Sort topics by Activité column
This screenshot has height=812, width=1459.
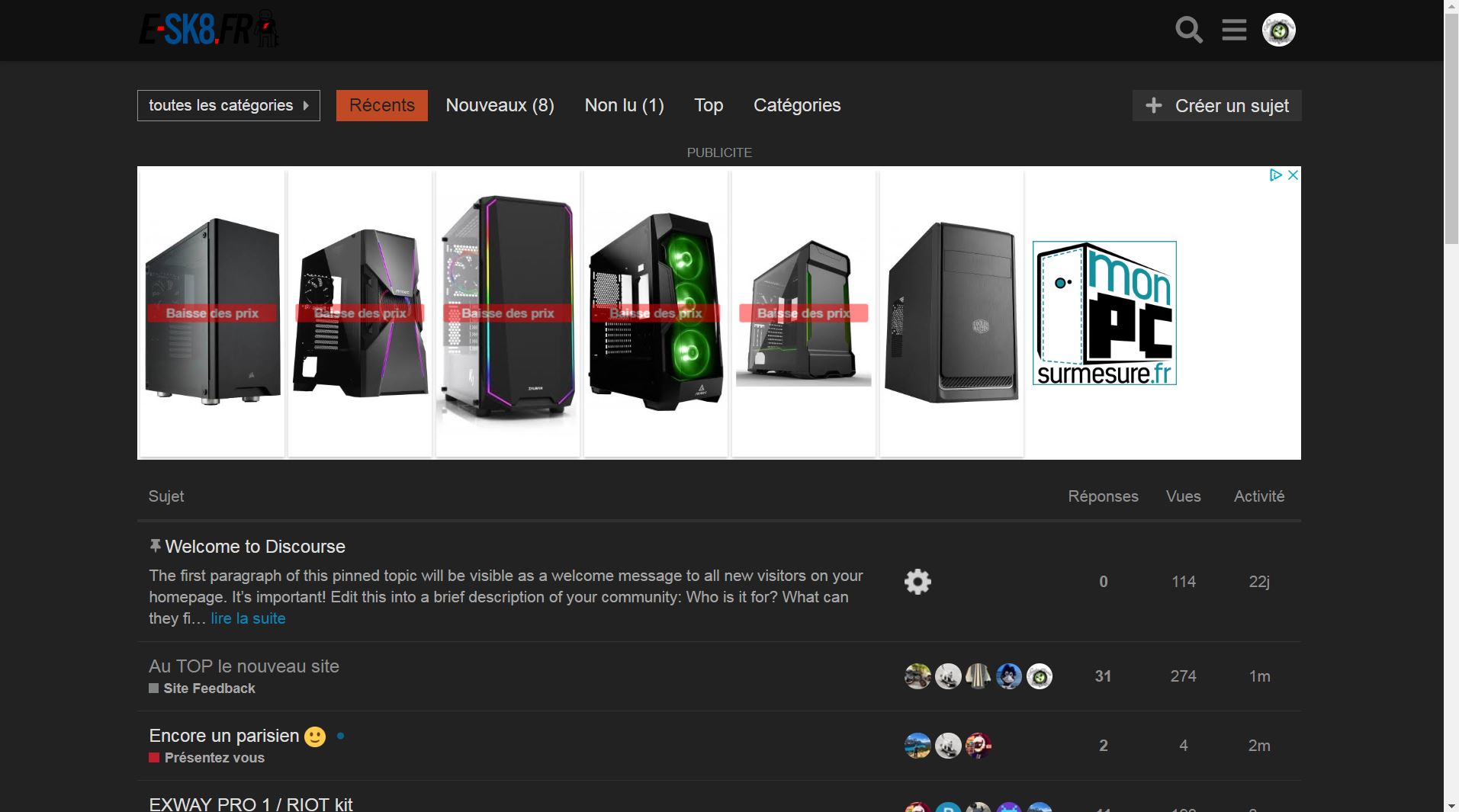click(1259, 496)
